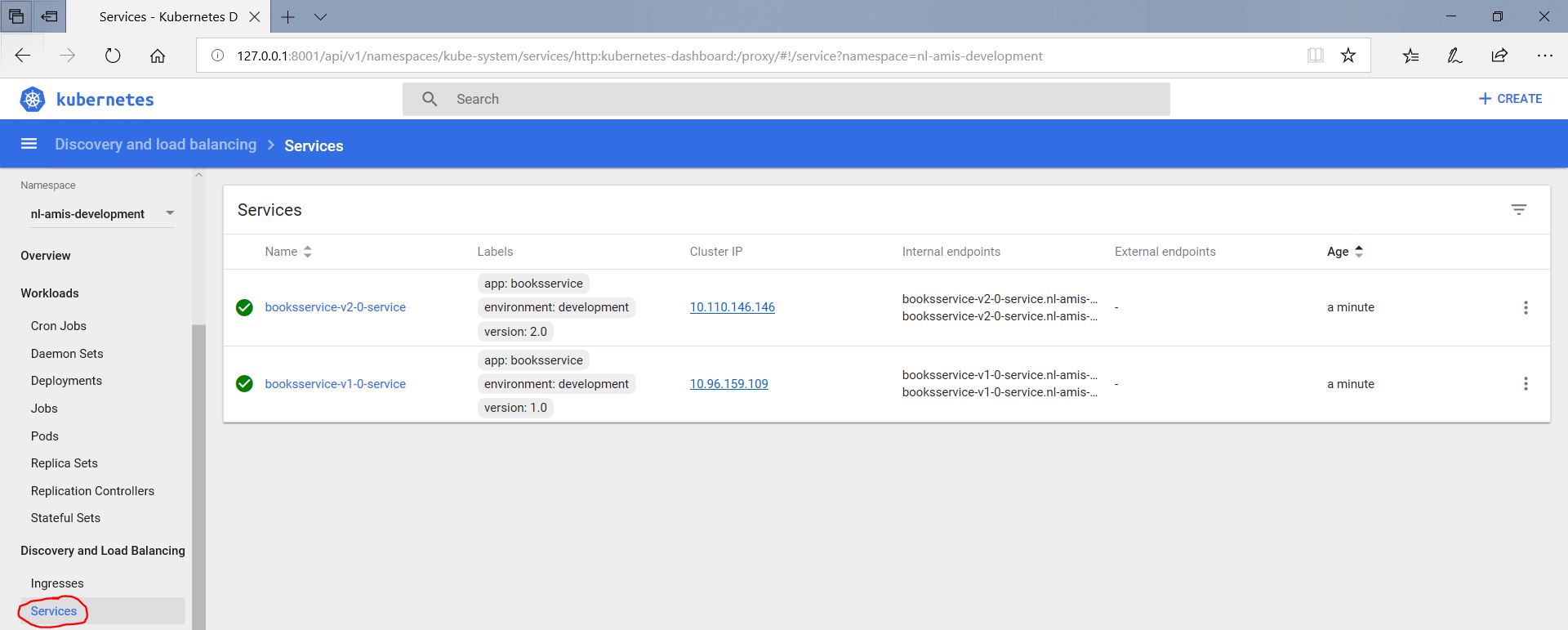Expand the namespace dropdown nl-amis-development
This screenshot has height=630, width=1568.
point(170,213)
